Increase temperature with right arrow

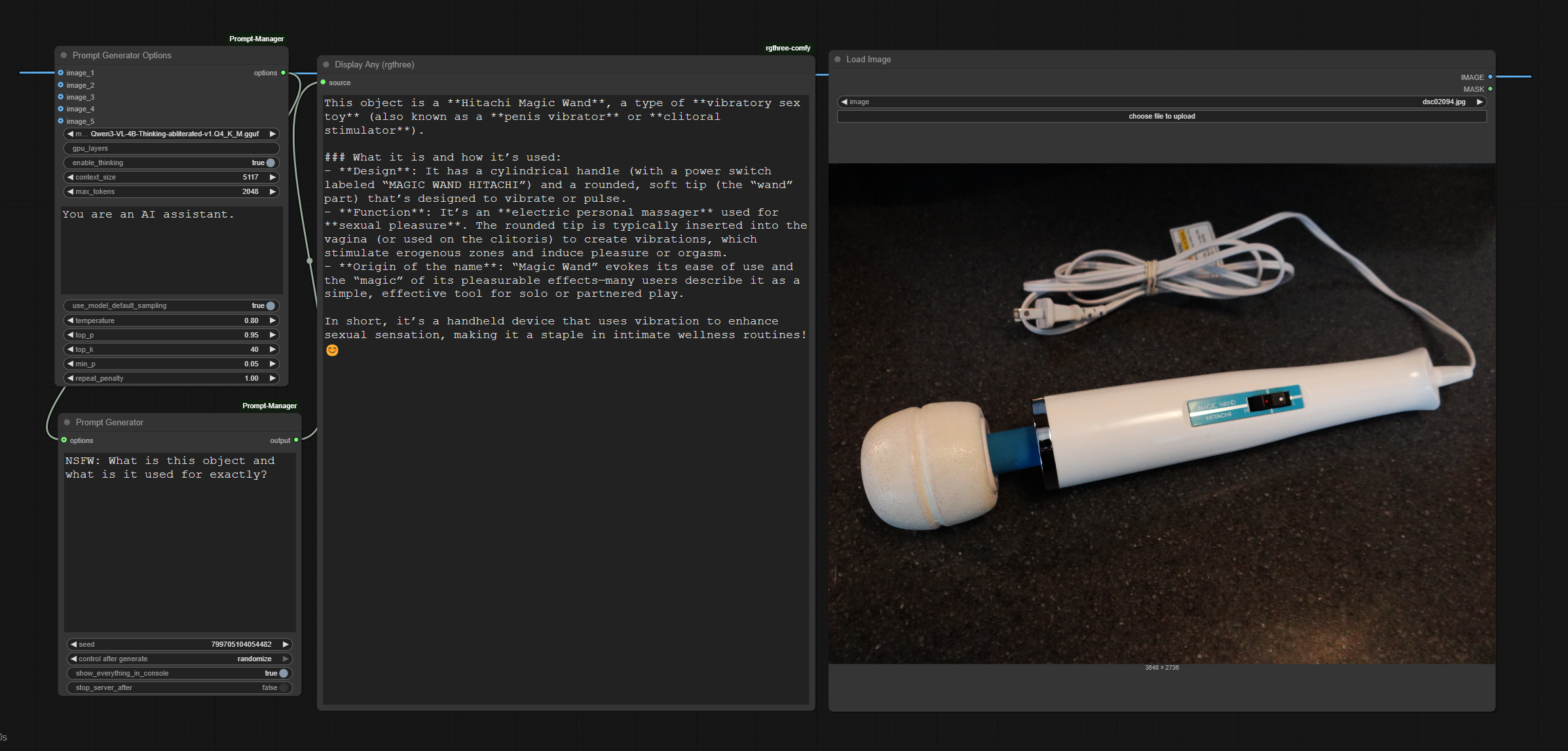272,321
